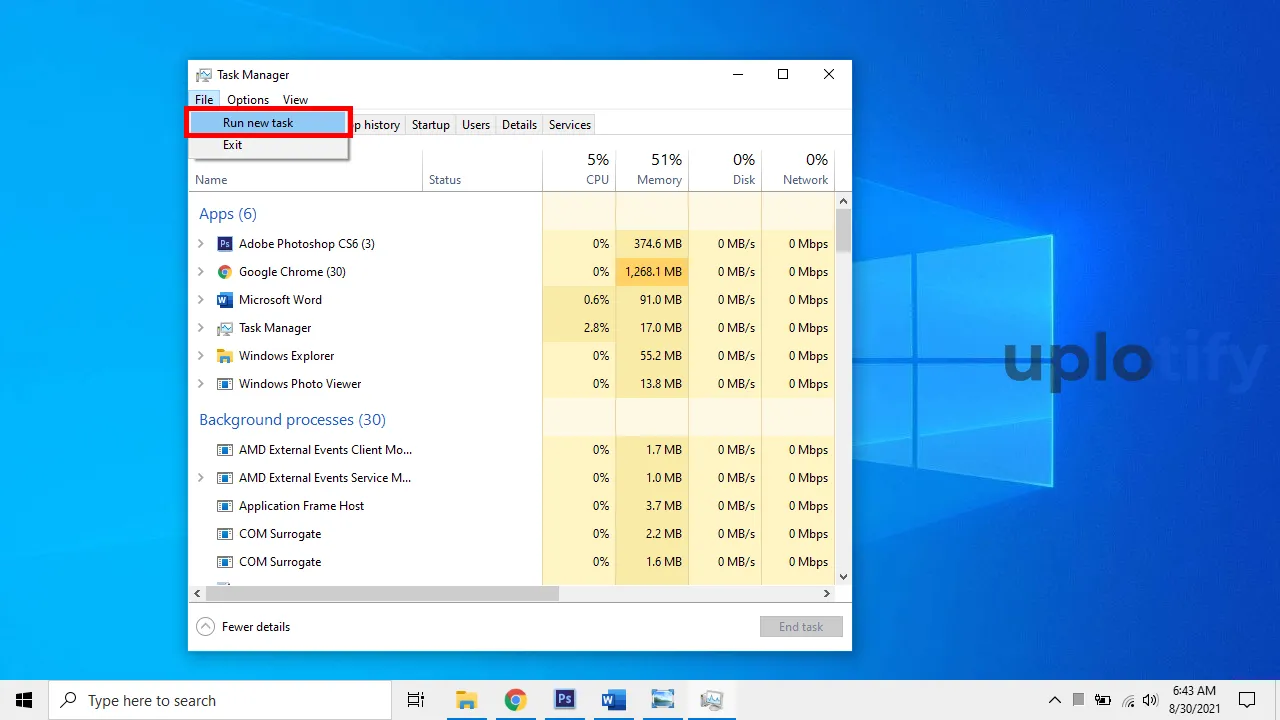Click the Apps (6) group heading
This screenshot has width=1280, height=720.
click(x=228, y=214)
